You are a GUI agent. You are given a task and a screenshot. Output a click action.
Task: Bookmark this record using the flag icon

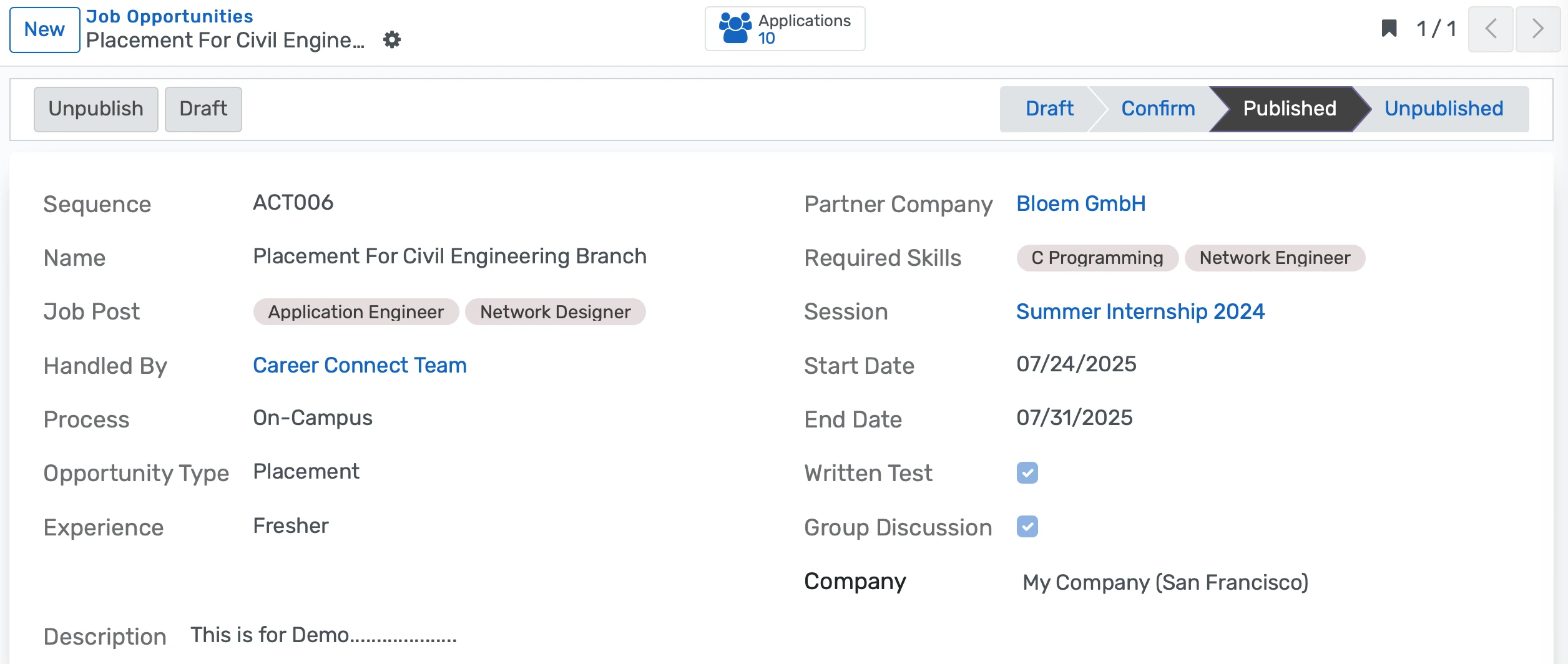[1388, 28]
